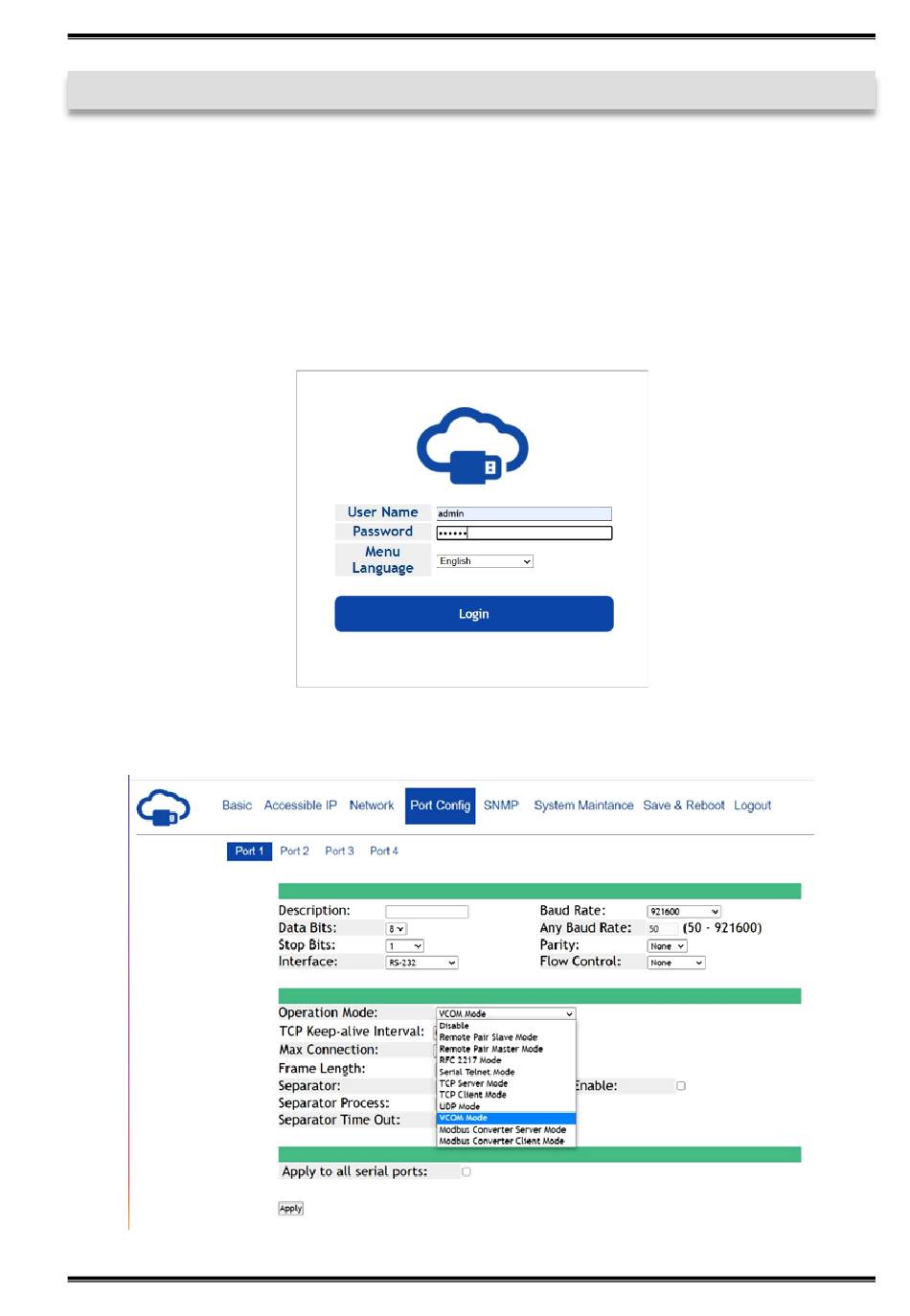Select UDP Mode in operation list
This screenshot has width=910, height=1316.
point(460,1106)
